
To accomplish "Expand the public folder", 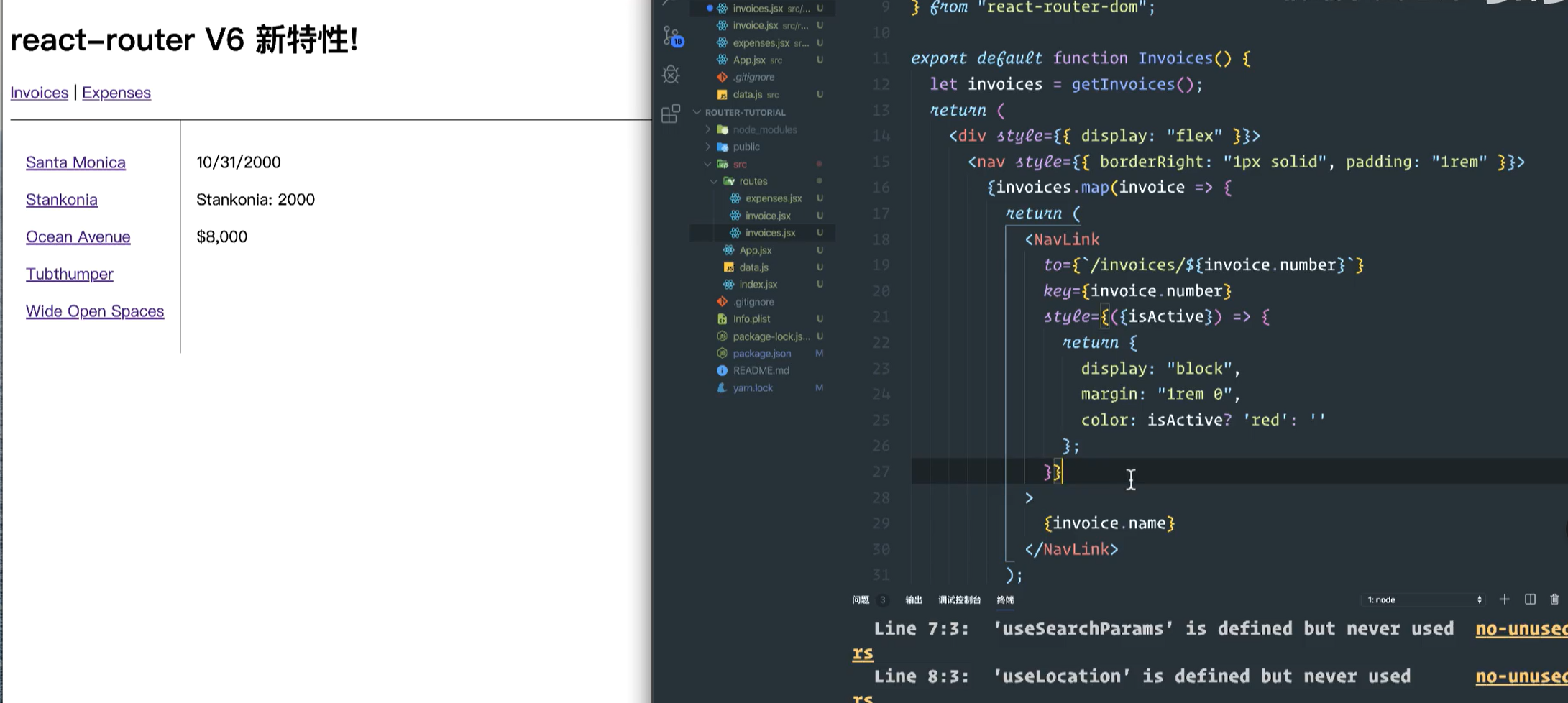I will pos(746,147).
